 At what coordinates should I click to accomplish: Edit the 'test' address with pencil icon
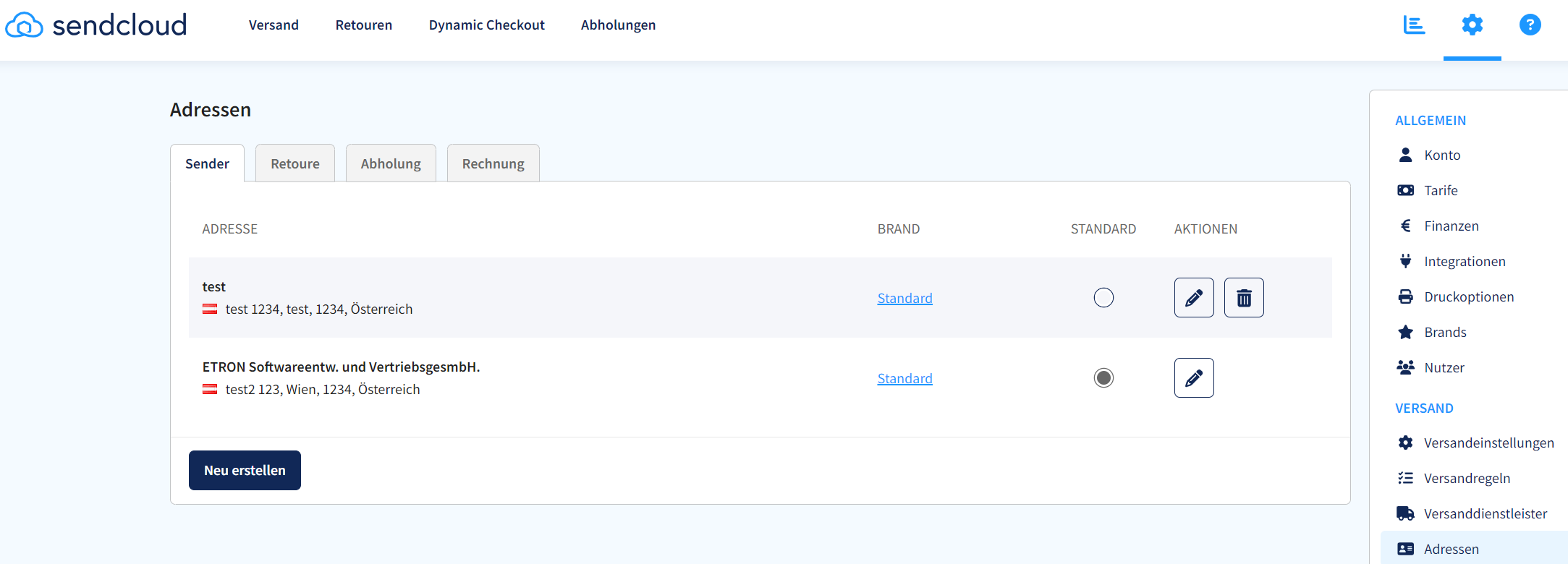click(1194, 298)
